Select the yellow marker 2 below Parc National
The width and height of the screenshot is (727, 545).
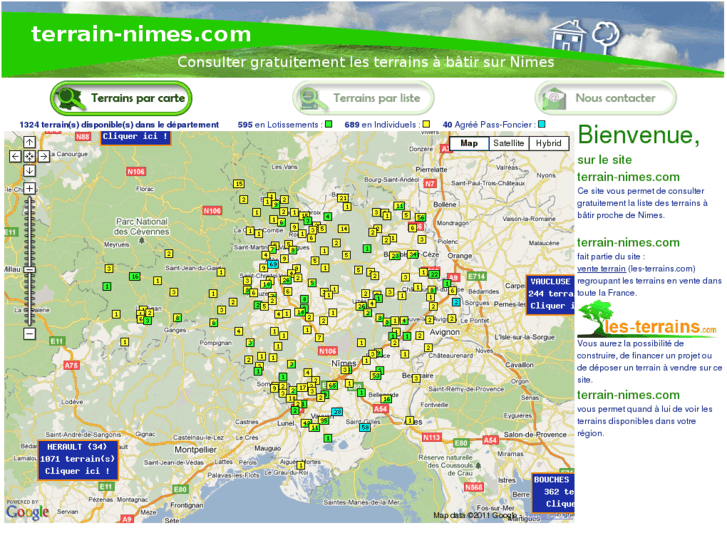click(169, 254)
